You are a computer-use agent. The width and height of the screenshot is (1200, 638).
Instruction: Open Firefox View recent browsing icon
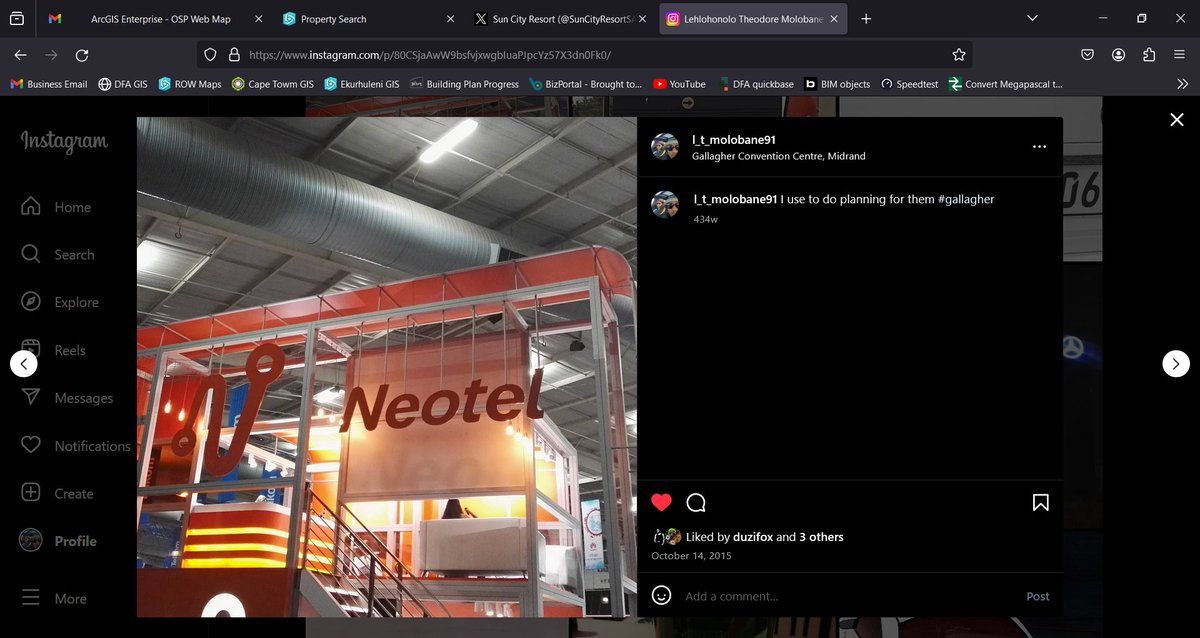coord(17,19)
